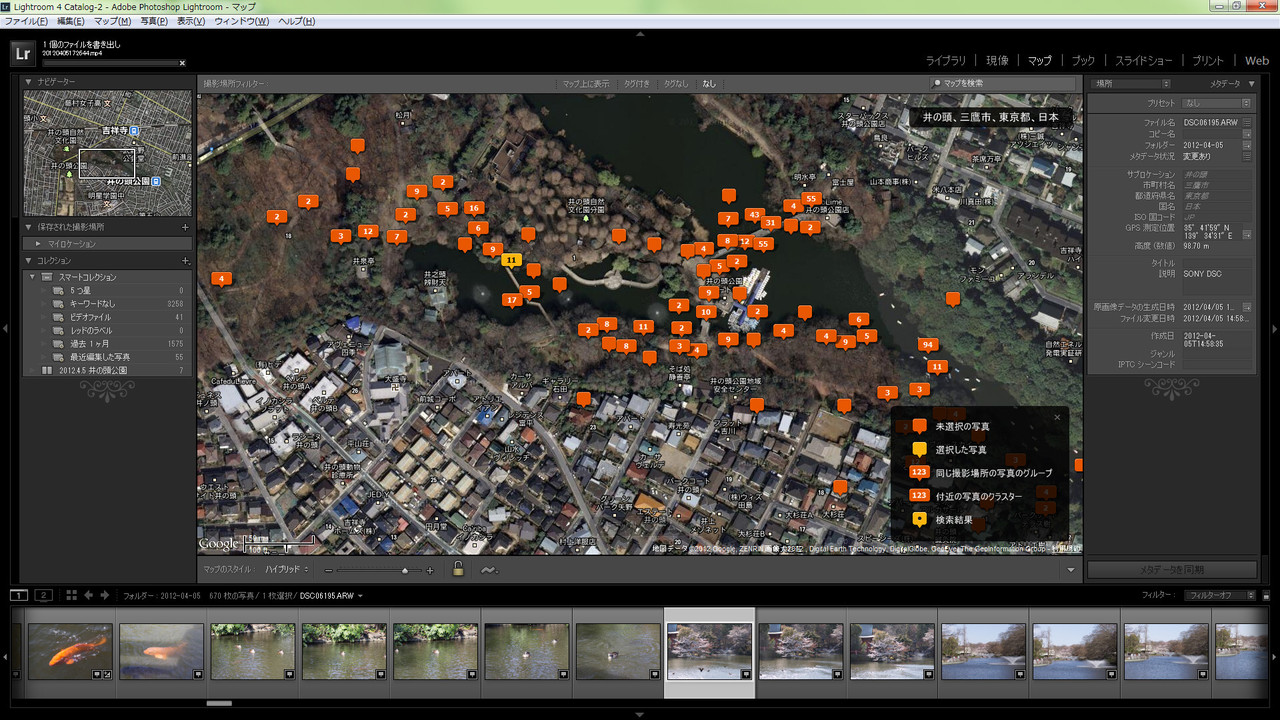This screenshot has width=1280, height=720.
Task: Open the 表示(V) menu
Action: (192, 21)
